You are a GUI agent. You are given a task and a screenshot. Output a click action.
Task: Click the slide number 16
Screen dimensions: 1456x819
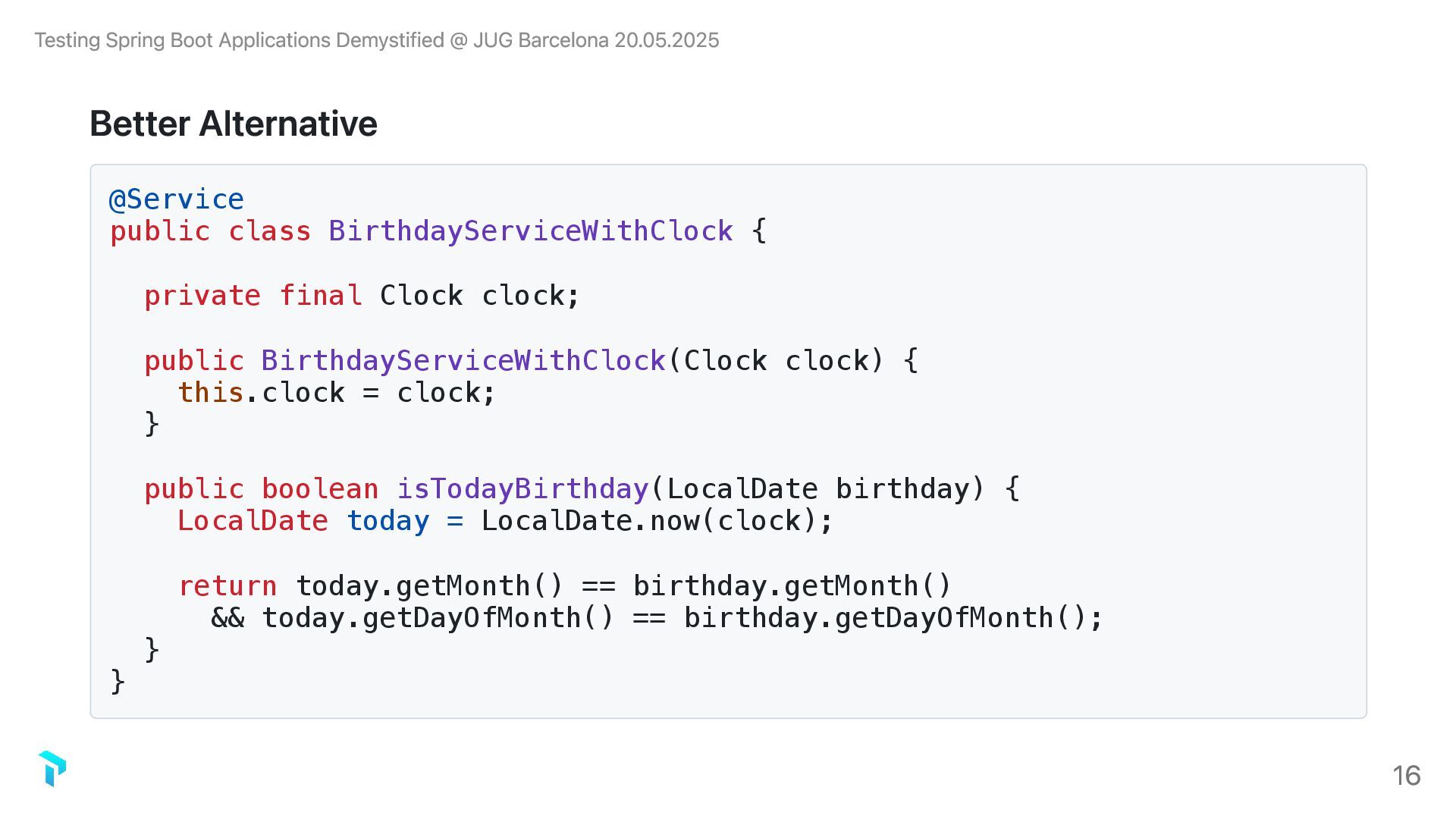point(1406,775)
